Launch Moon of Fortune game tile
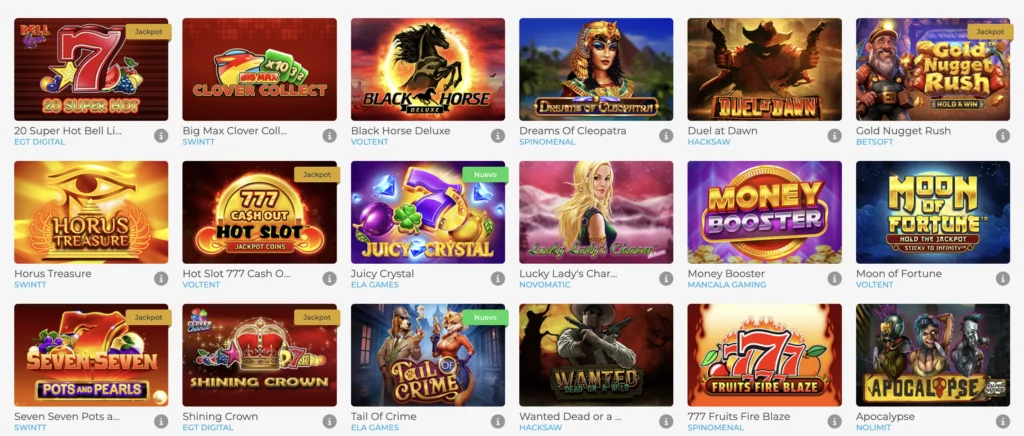Screen dimensions: 1024x436 point(933,212)
